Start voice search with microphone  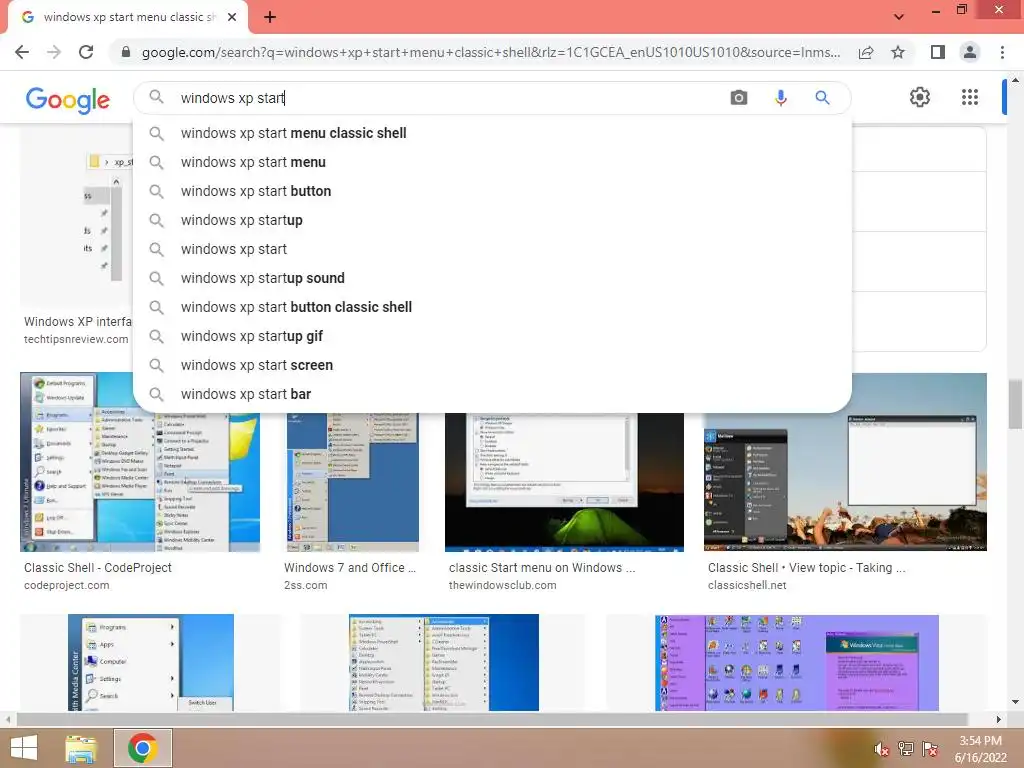pyautogui.click(x=780, y=98)
